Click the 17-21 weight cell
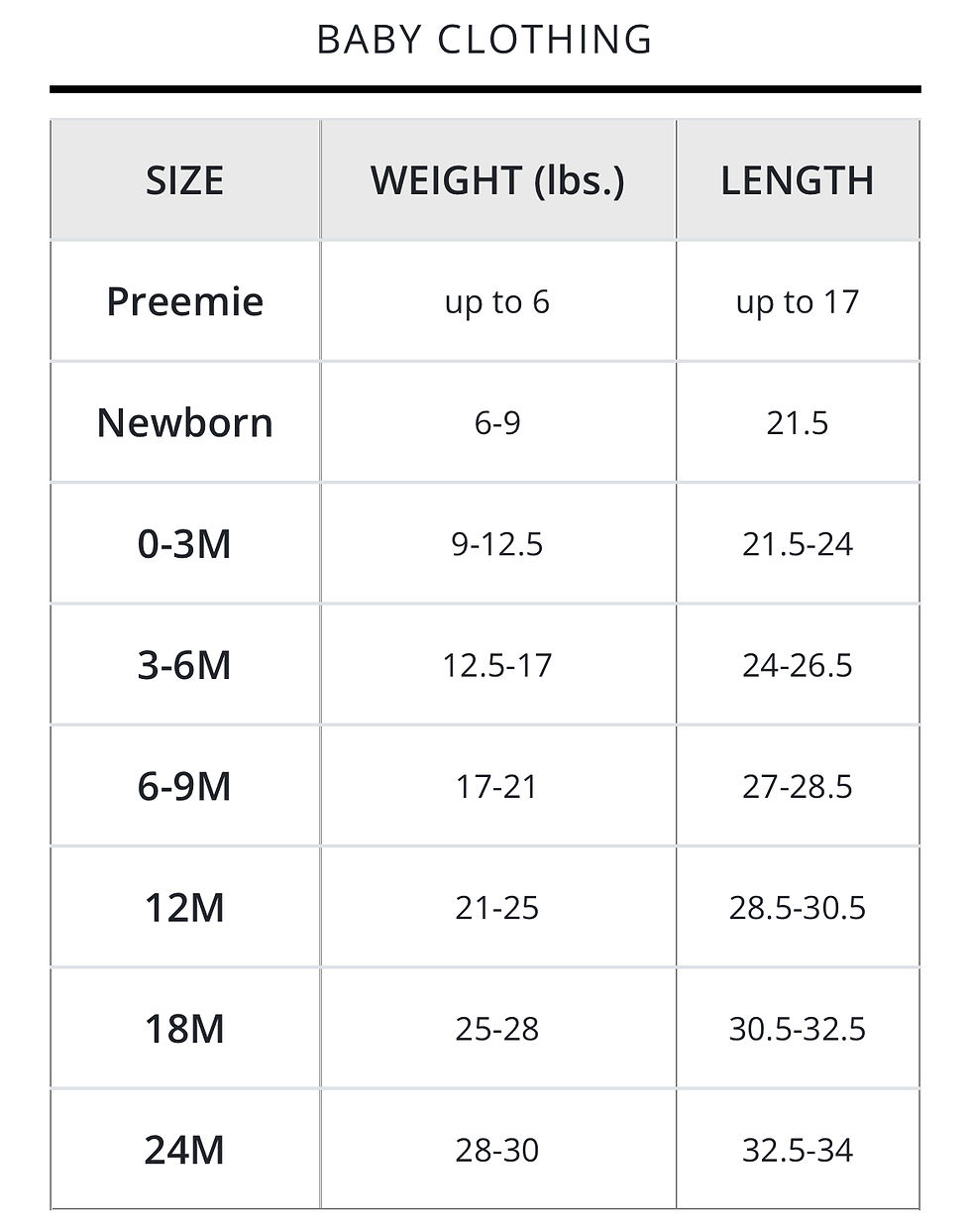 click(497, 786)
